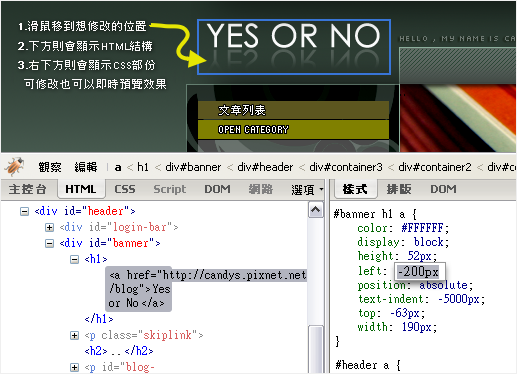Collapse the div id="banner" node

click(49, 243)
